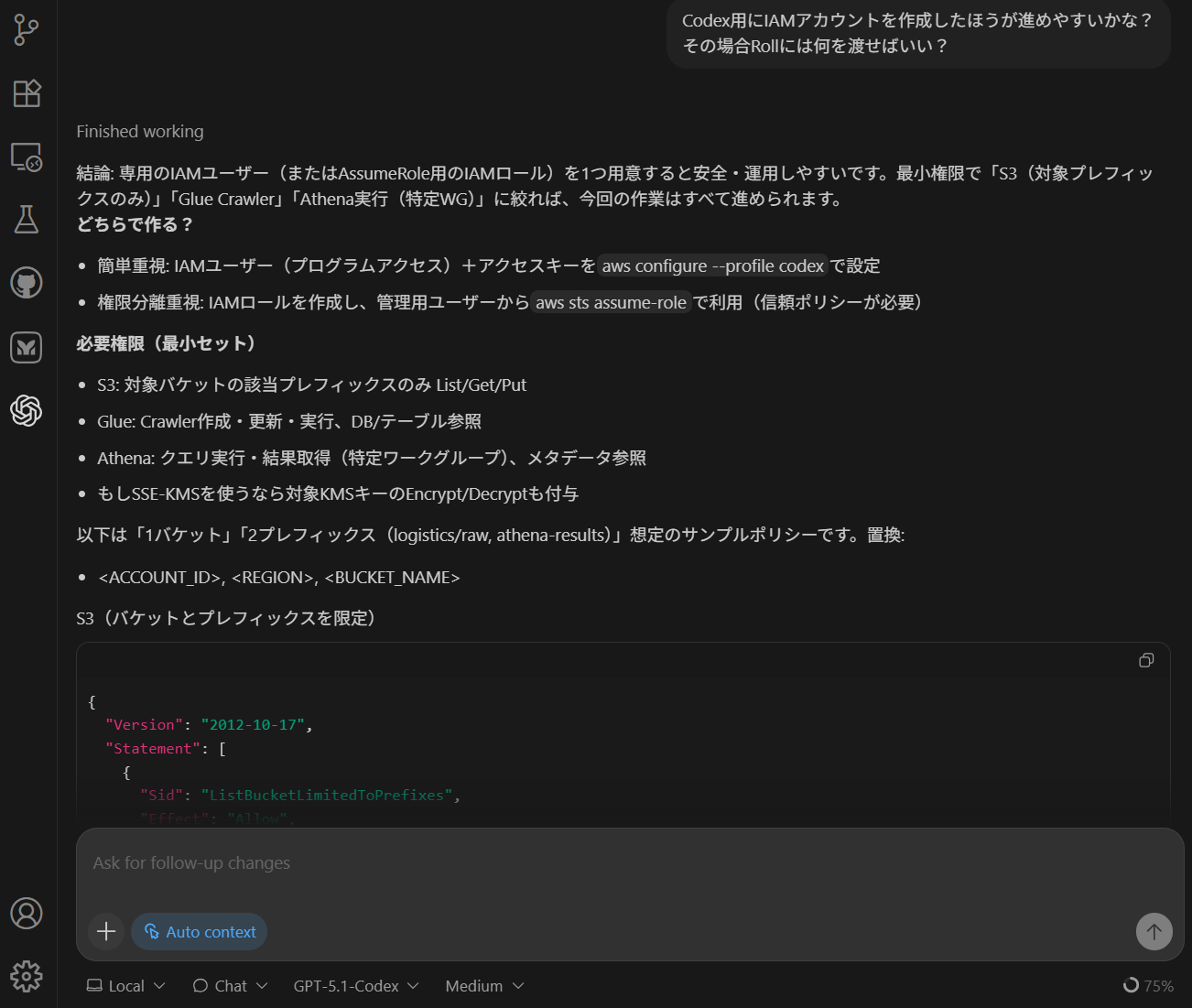1192x1008 pixels.
Task: Toggle Auto context off
Action: (199, 931)
